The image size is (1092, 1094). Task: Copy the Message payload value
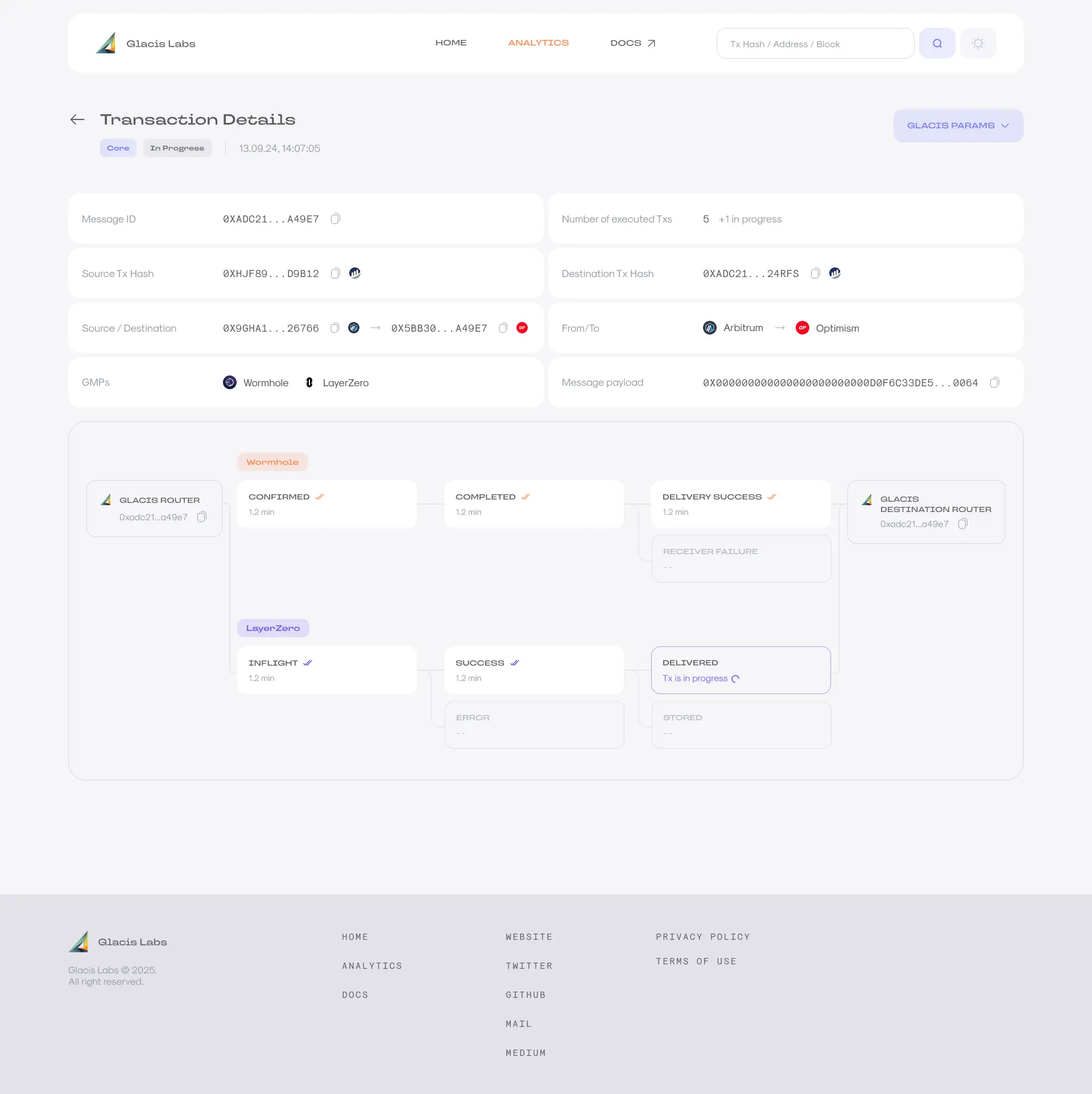point(994,383)
